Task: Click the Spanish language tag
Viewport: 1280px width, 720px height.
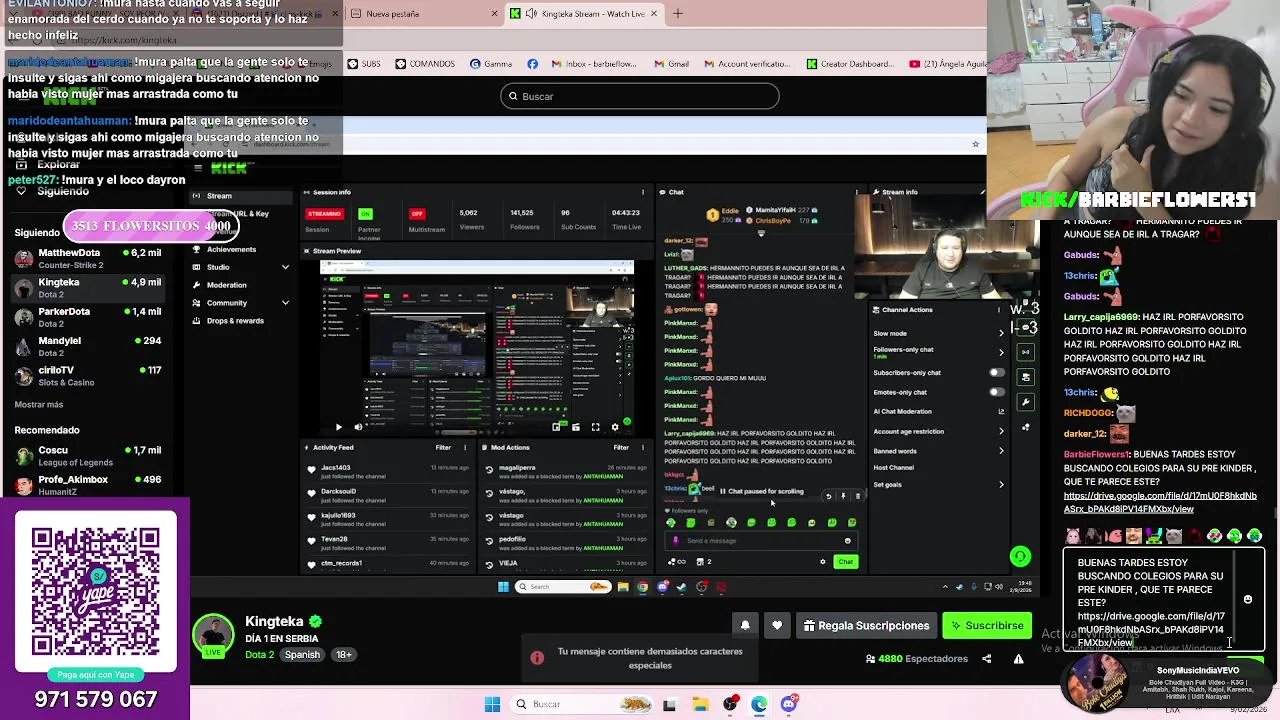Action: coord(302,655)
